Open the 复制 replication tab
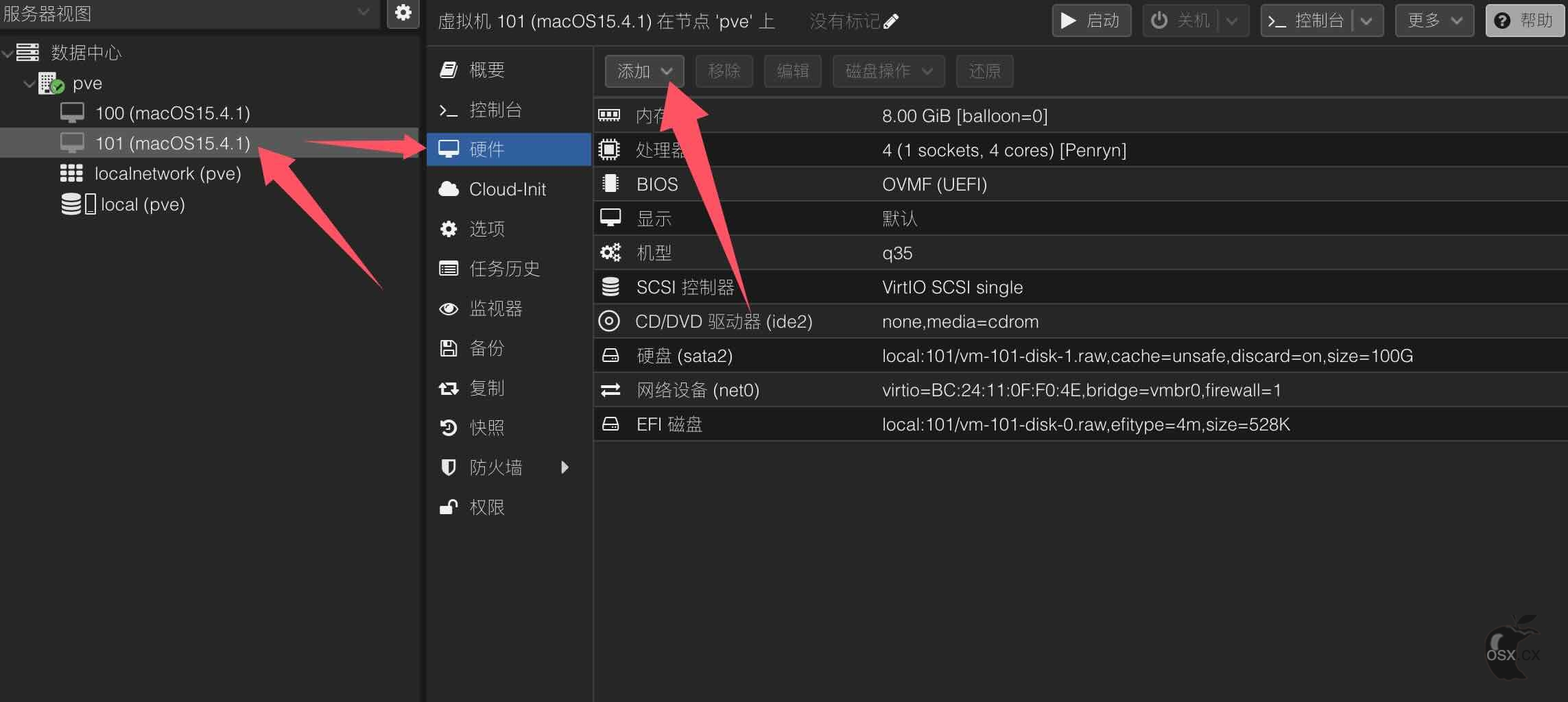This screenshot has width=1568, height=702. [x=509, y=388]
